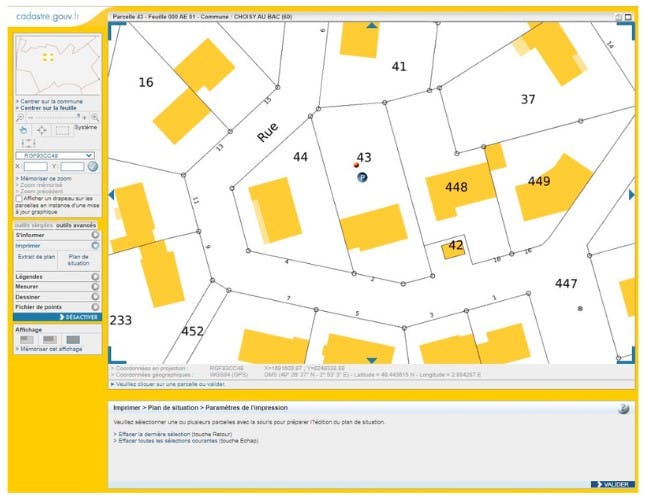Choose Plan de situation print option
Image resolution: width=648 pixels, height=498 pixels.
click(x=79, y=260)
